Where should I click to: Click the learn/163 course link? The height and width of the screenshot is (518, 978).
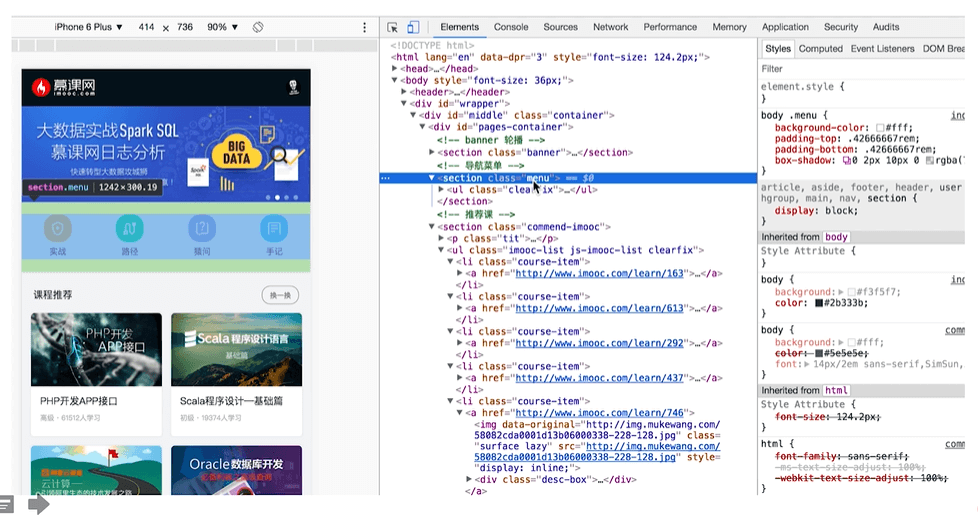click(x=599, y=273)
